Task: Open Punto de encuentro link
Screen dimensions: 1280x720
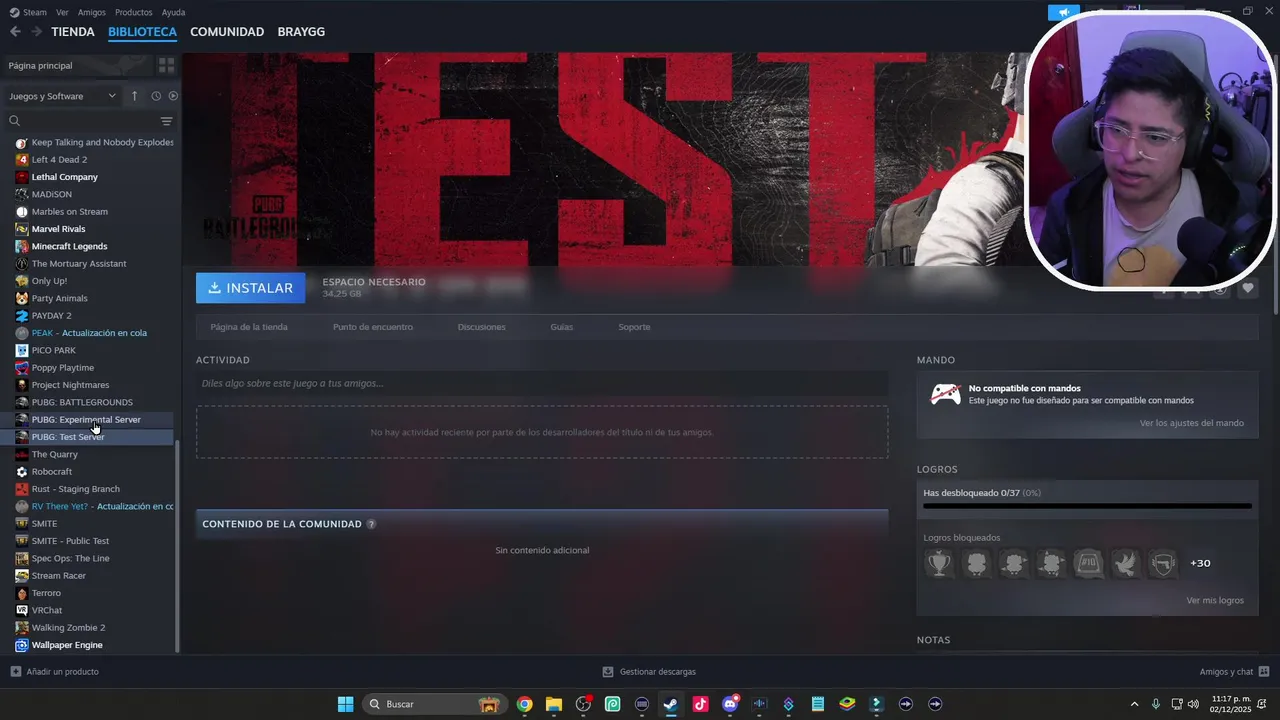Action: click(373, 327)
